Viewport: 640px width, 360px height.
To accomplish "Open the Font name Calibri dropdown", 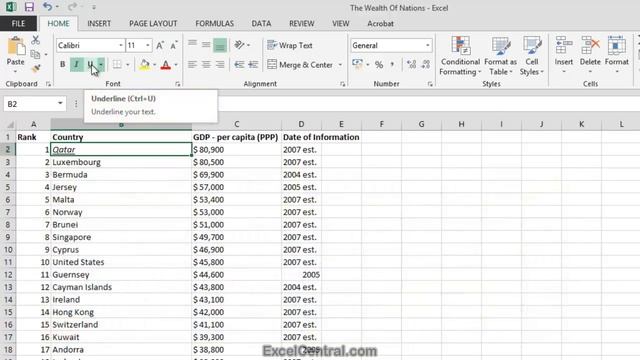I will click(120, 45).
